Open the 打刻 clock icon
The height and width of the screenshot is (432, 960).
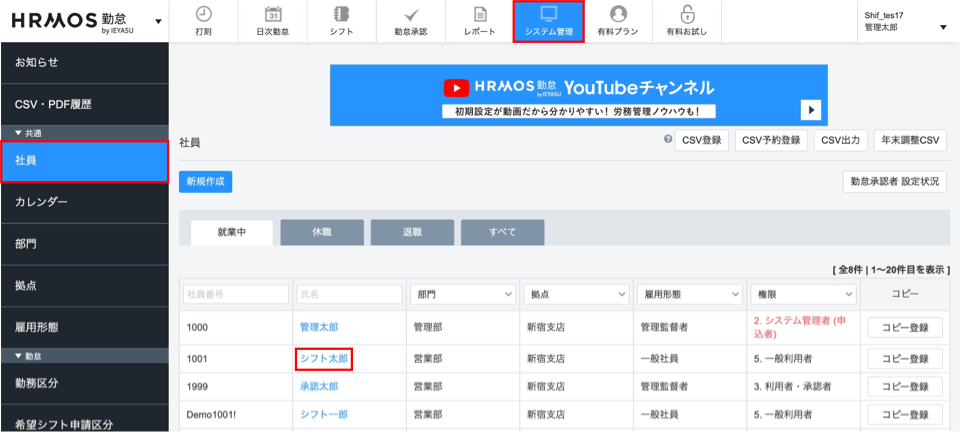click(x=204, y=15)
